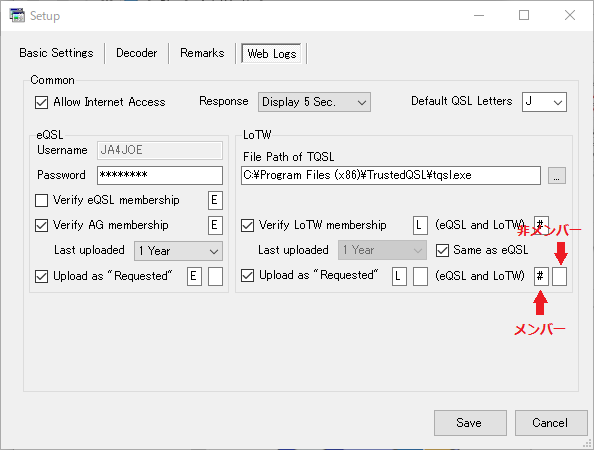Click Verify LoTW row # letter box
Screen dimensions: 594x450
click(541, 224)
